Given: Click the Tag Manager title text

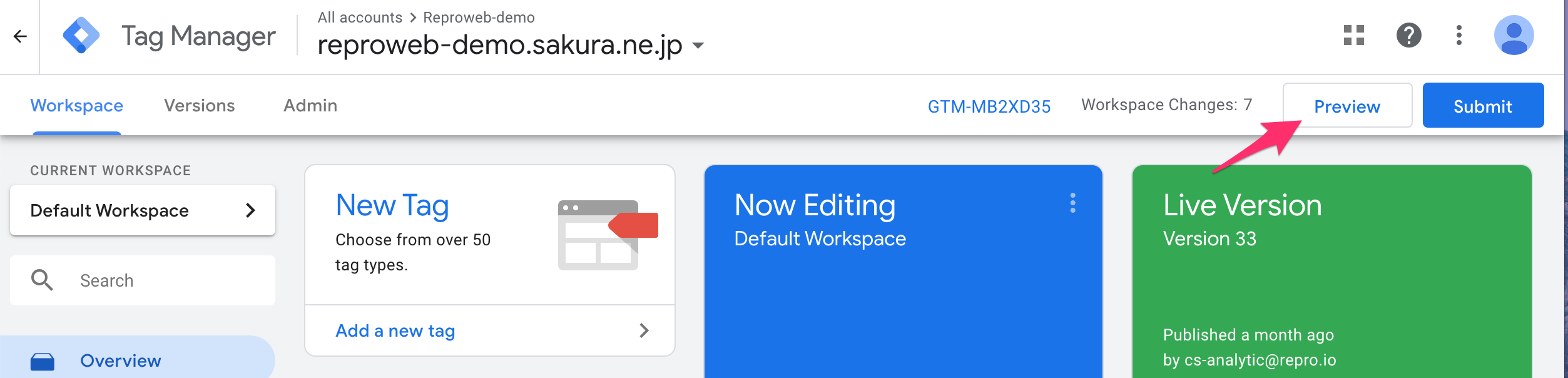Looking at the screenshot, I should click(198, 36).
